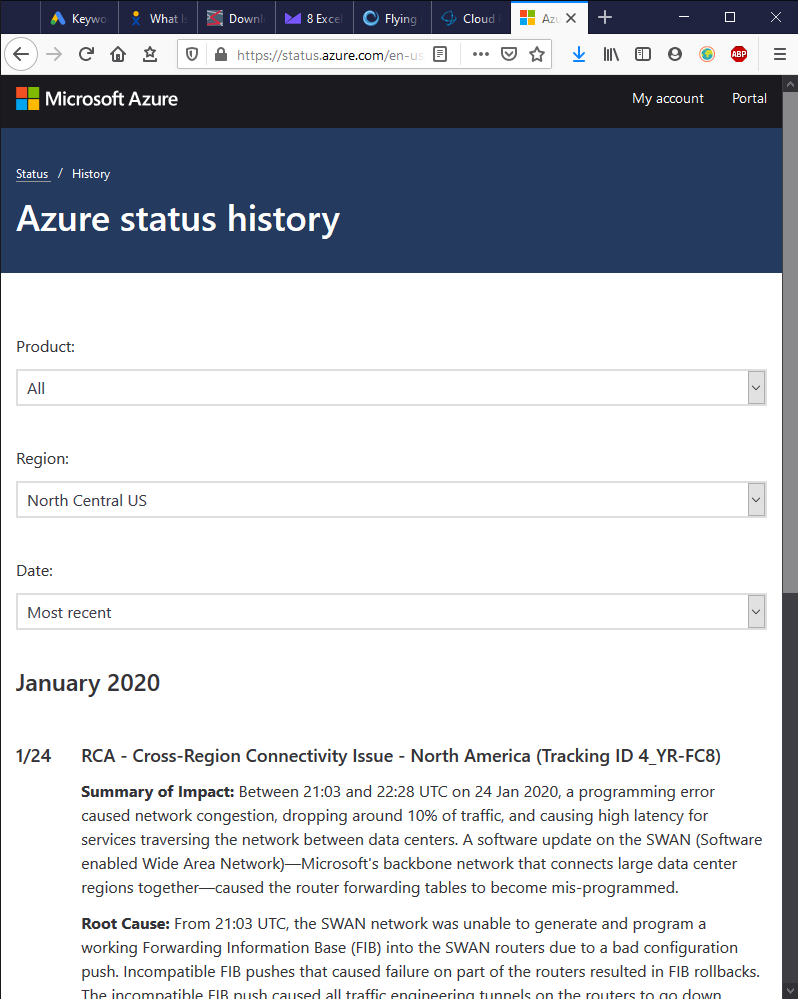The width and height of the screenshot is (798, 999).
Task: Reload the page with the refresh icon
Action: [86, 54]
